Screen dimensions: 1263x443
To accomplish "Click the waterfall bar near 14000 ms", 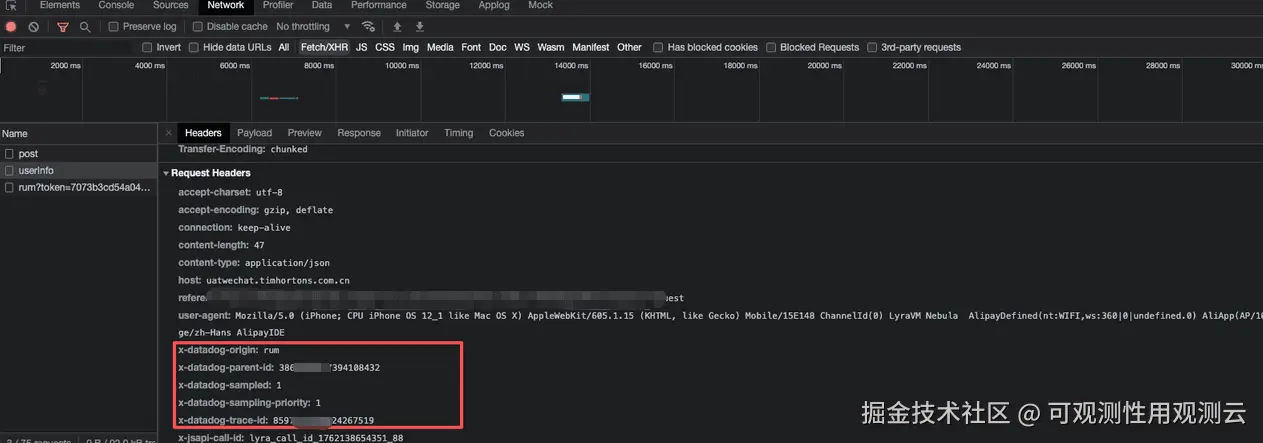I will [x=574, y=97].
